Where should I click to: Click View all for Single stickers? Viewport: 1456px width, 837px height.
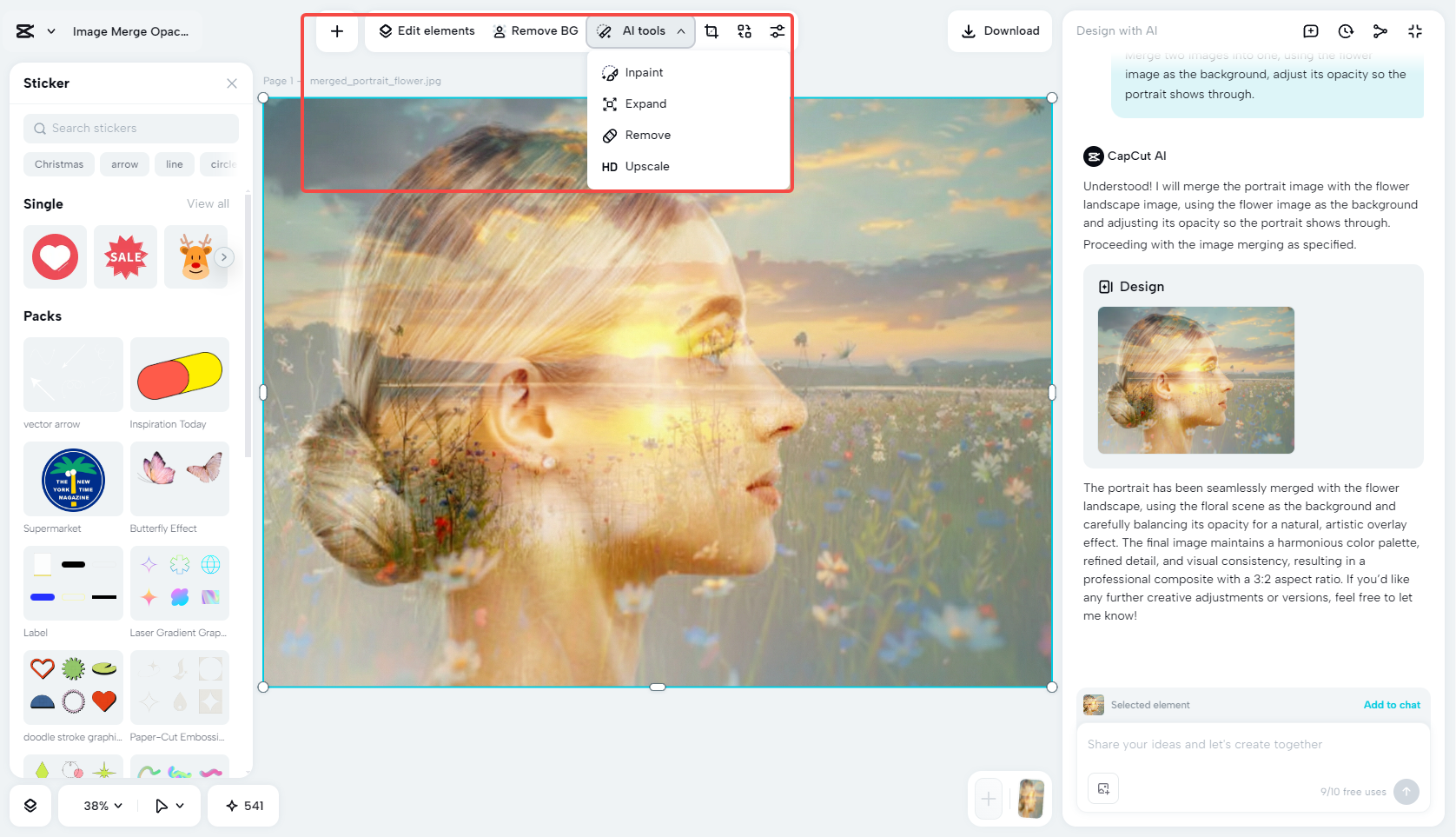tap(208, 204)
